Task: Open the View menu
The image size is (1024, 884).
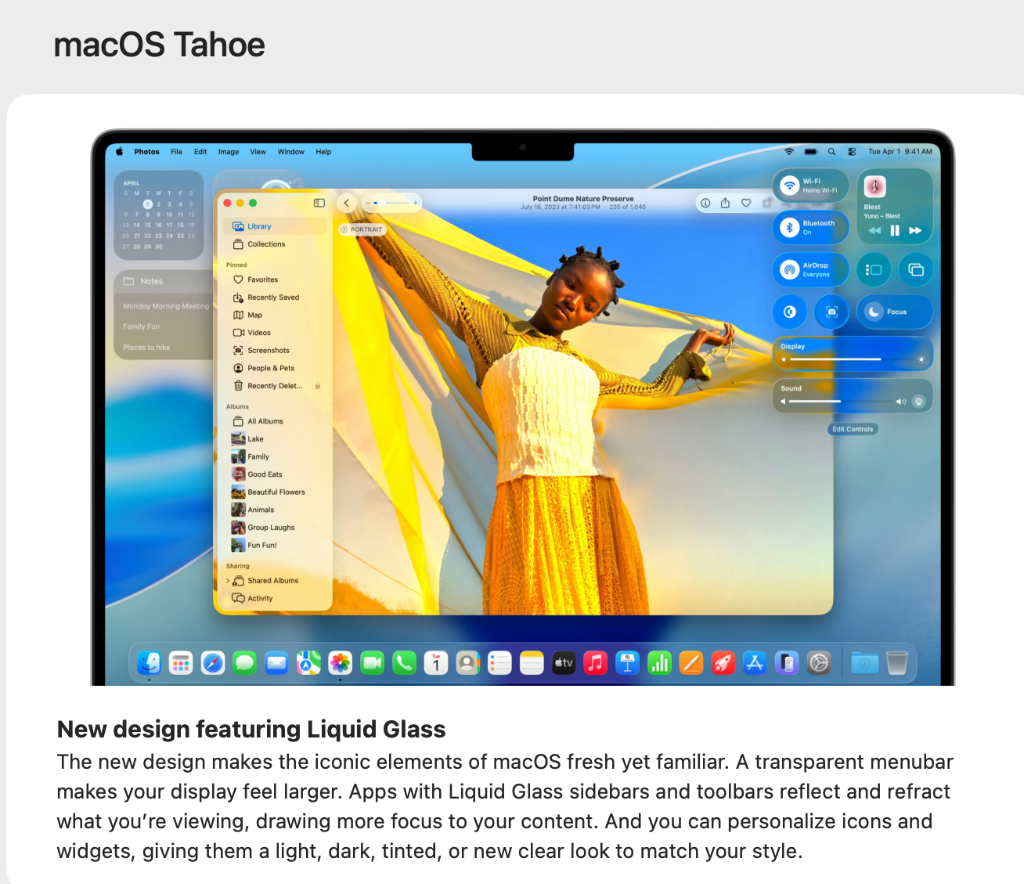Action: click(258, 151)
